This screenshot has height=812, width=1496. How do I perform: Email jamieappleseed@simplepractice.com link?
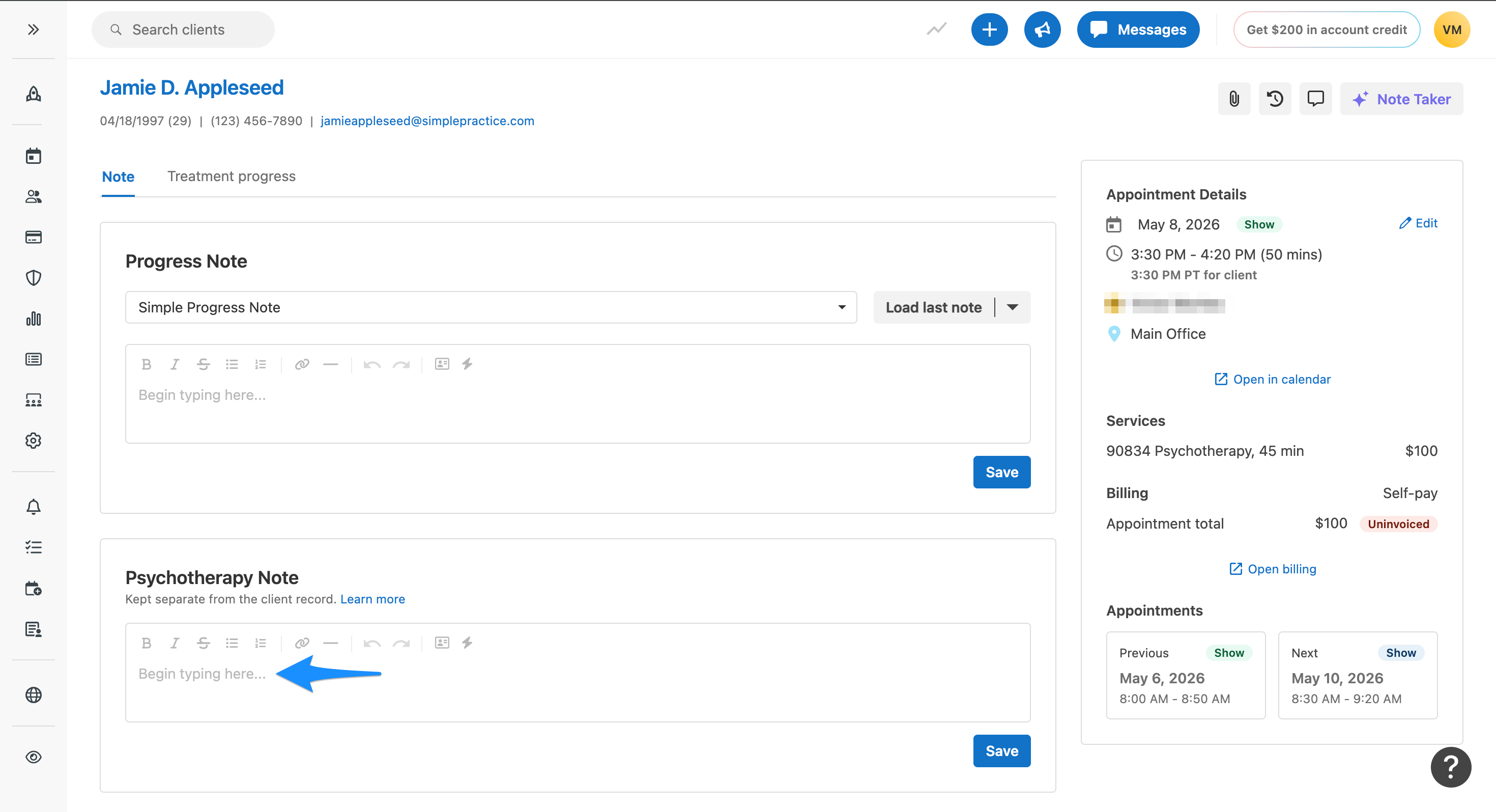coord(427,121)
